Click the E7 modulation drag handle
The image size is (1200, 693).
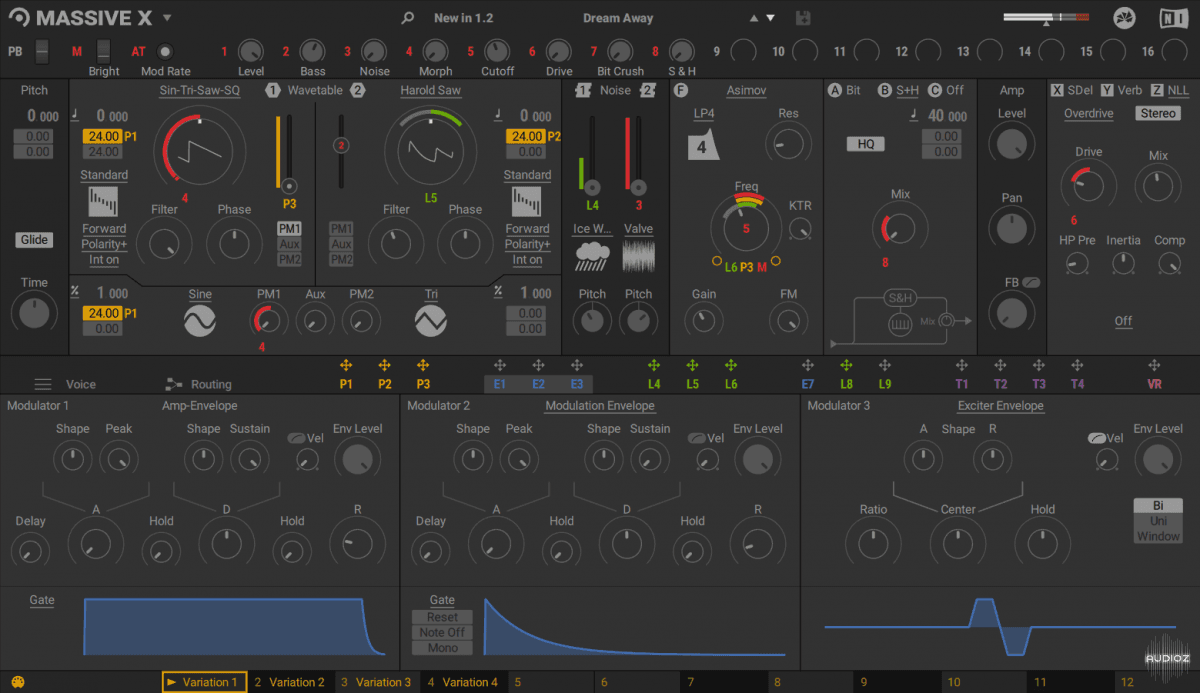pyautogui.click(x=808, y=366)
